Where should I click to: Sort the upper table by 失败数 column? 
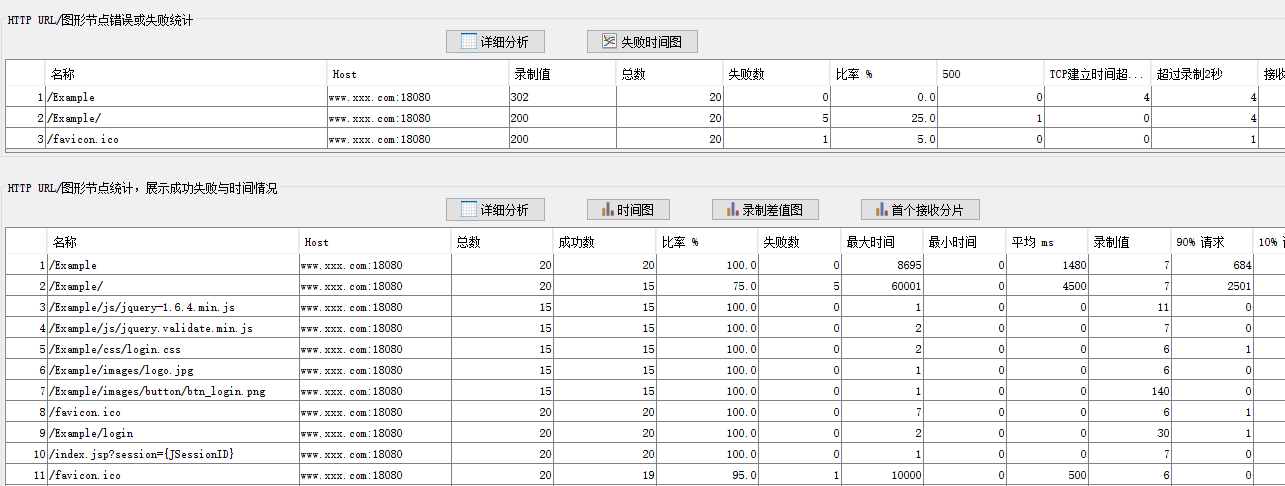[776, 74]
